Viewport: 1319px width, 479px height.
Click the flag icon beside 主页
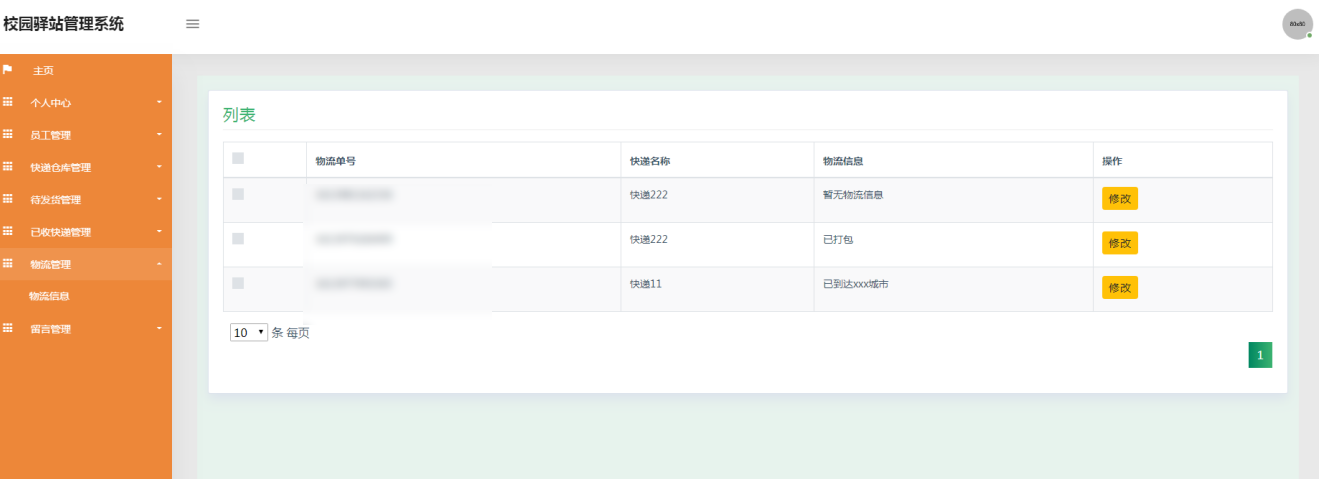point(7,70)
